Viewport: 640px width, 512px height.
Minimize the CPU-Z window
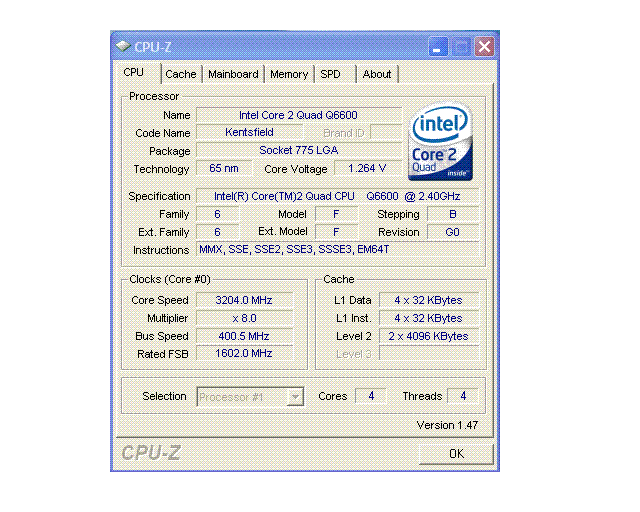(x=438, y=47)
